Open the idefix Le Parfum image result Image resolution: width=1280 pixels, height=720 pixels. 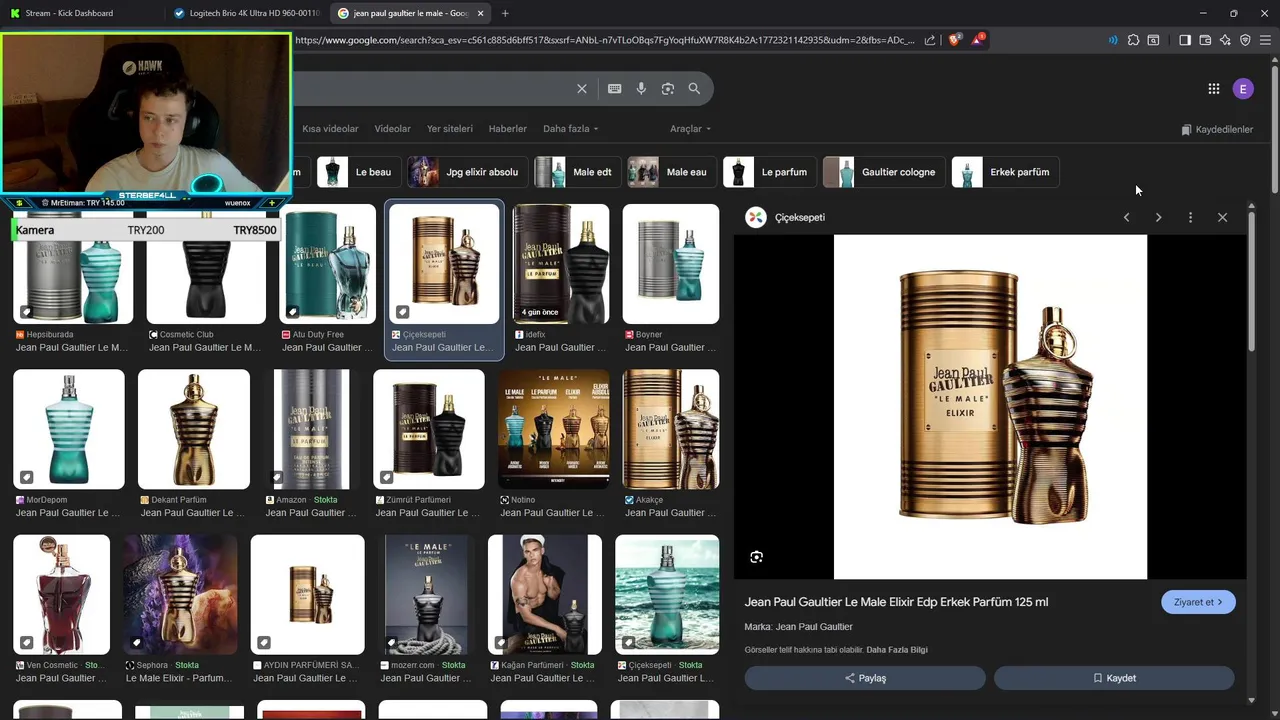click(x=560, y=264)
